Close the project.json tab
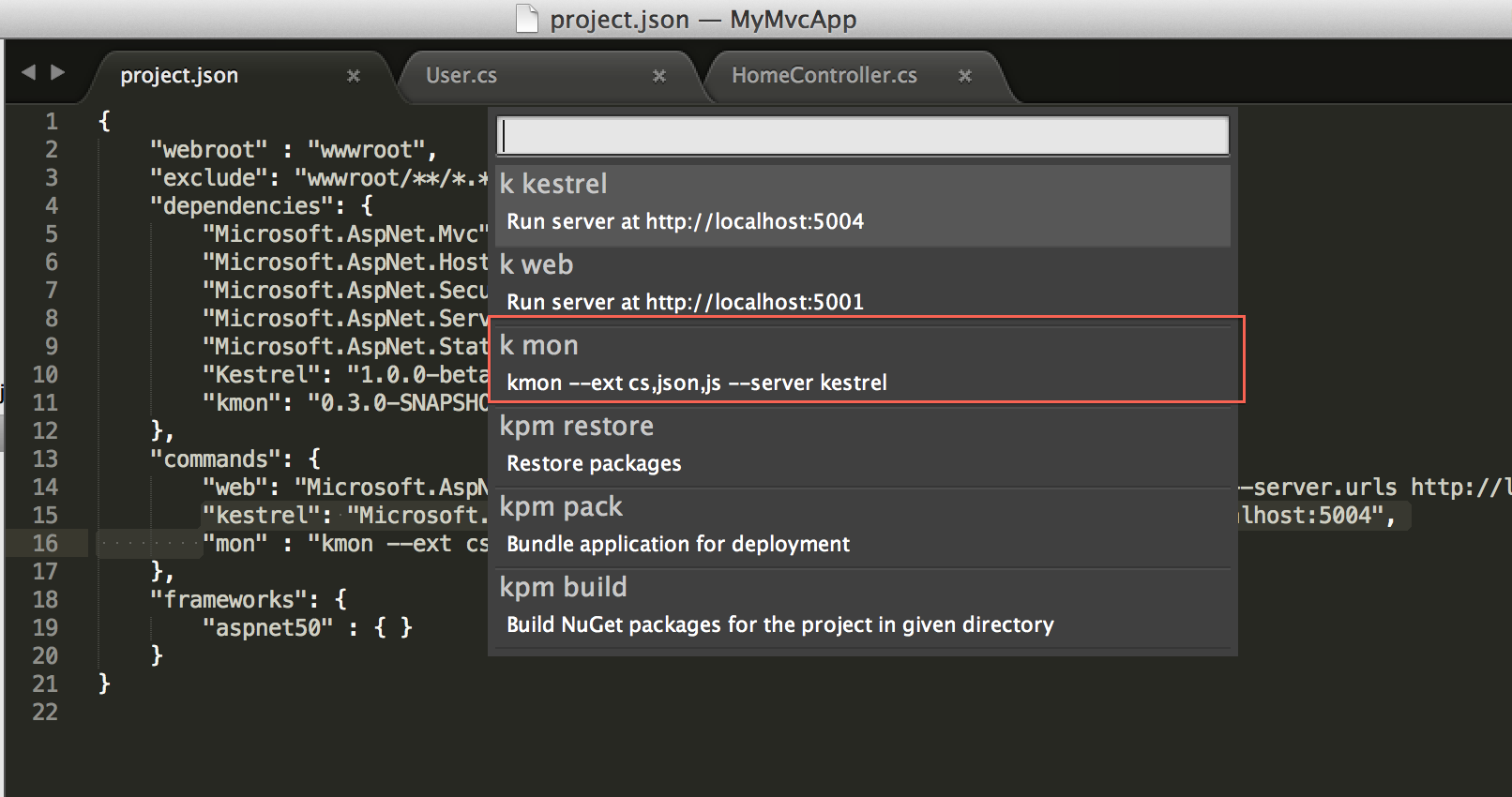 [354, 76]
